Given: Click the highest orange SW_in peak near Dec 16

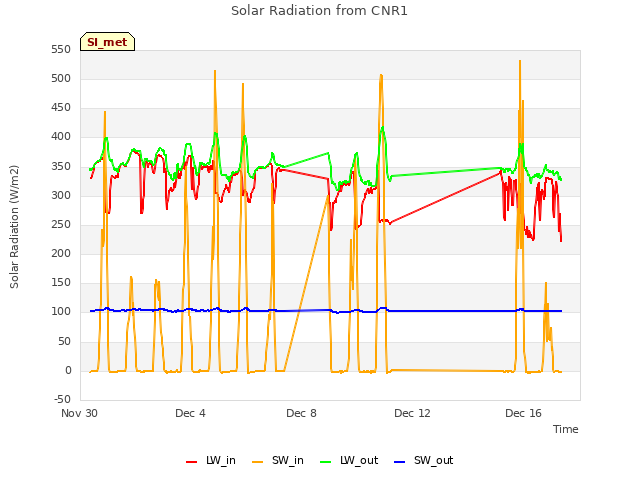Looking at the screenshot, I should click(520, 61).
